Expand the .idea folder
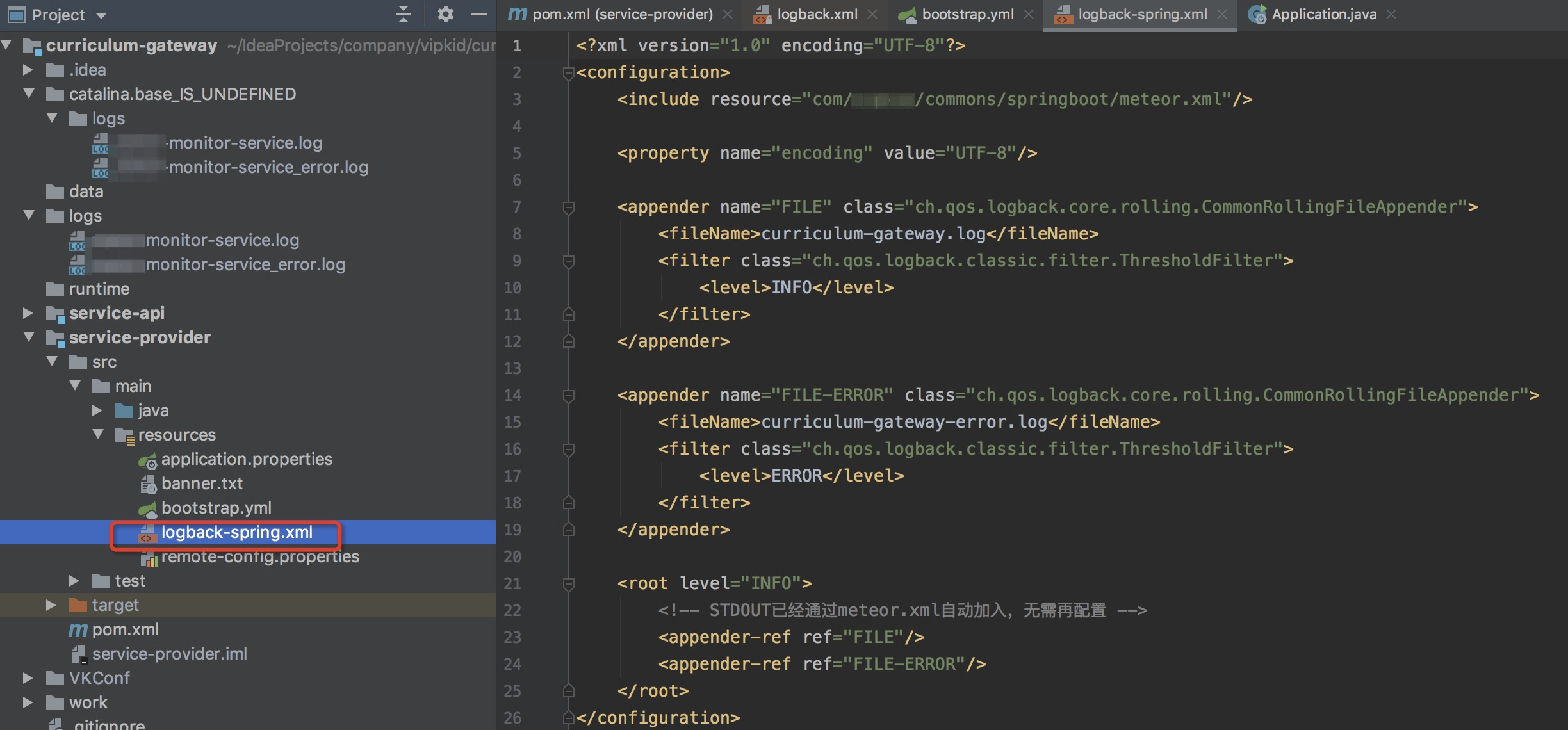Screen dimensions: 1568x730 28,69
